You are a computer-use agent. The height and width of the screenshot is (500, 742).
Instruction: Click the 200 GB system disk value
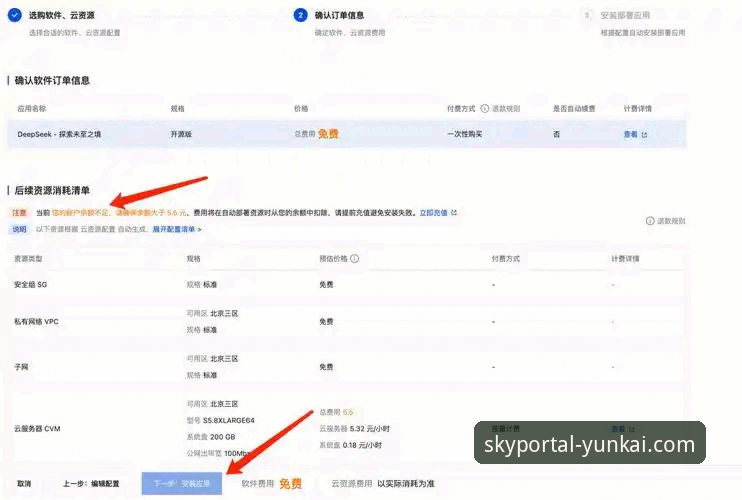coord(223,437)
